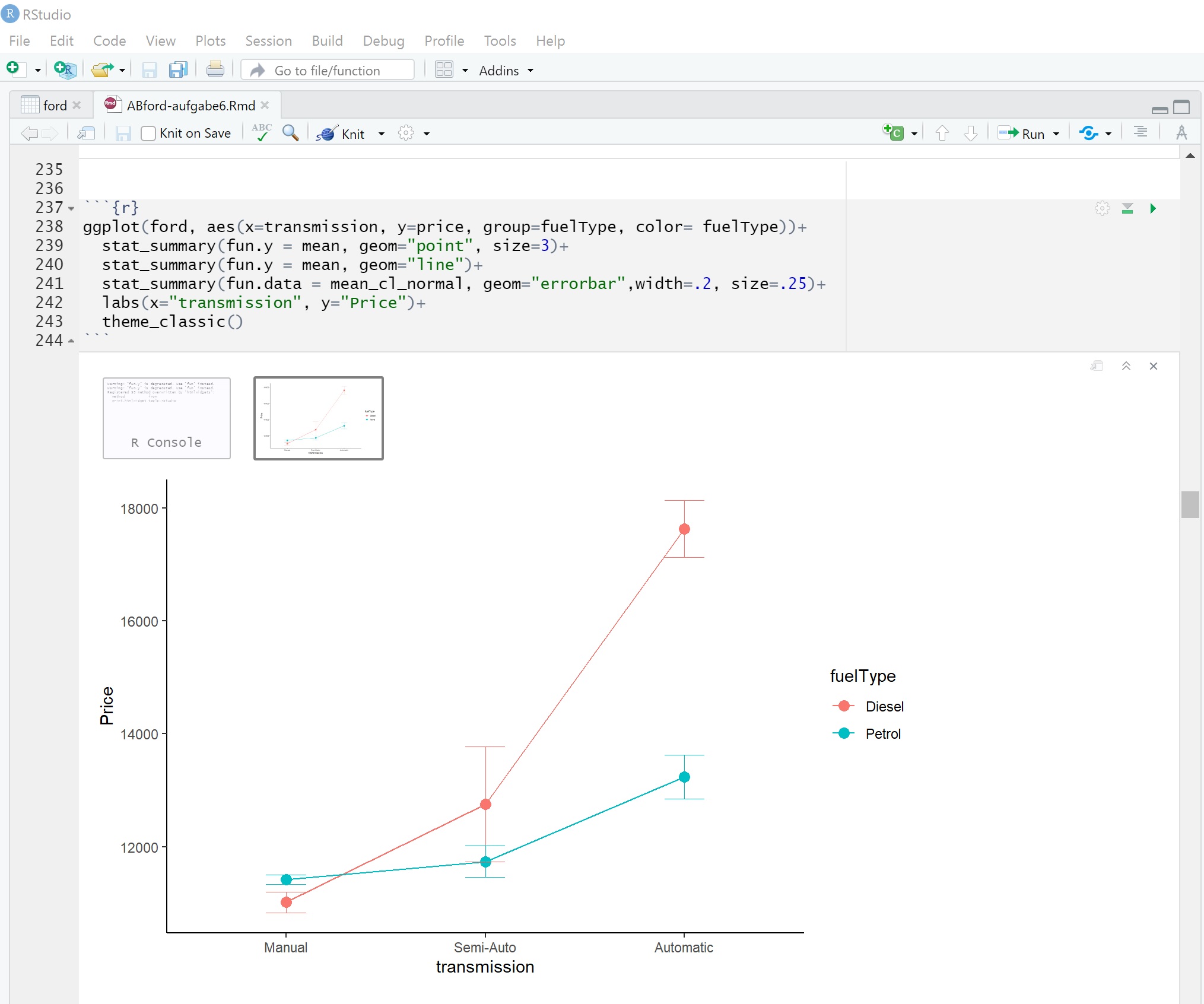The width and height of the screenshot is (1204, 1004).
Task: Go to the next chunk down arrow
Action: (x=971, y=133)
